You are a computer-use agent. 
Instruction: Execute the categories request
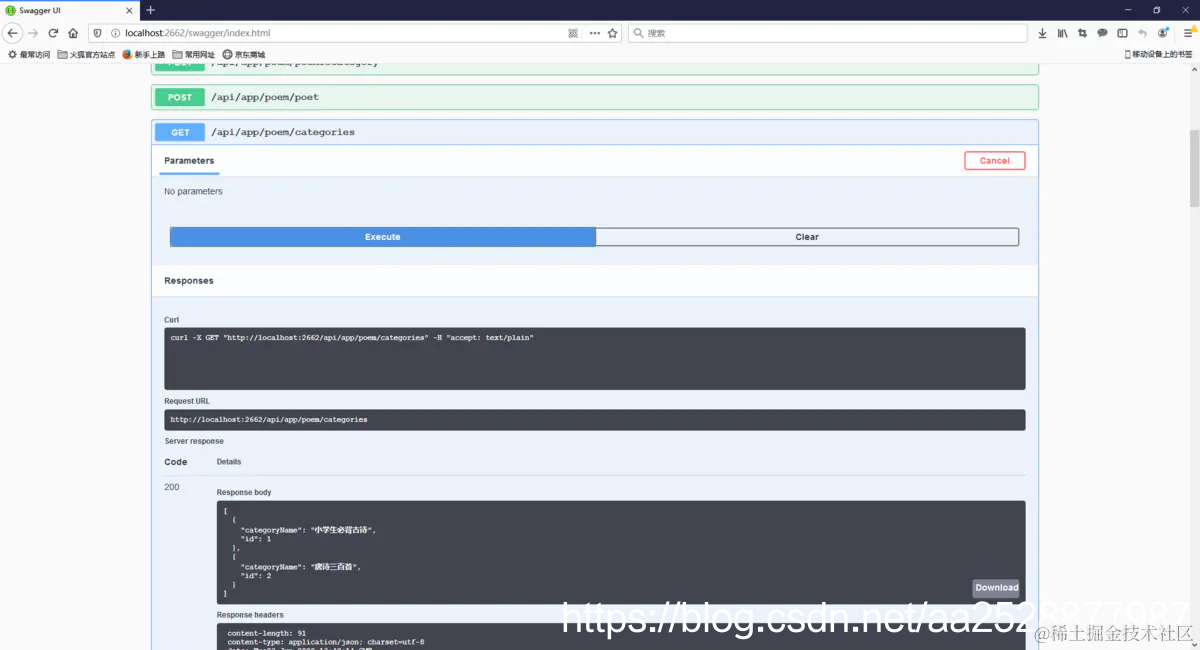click(383, 237)
